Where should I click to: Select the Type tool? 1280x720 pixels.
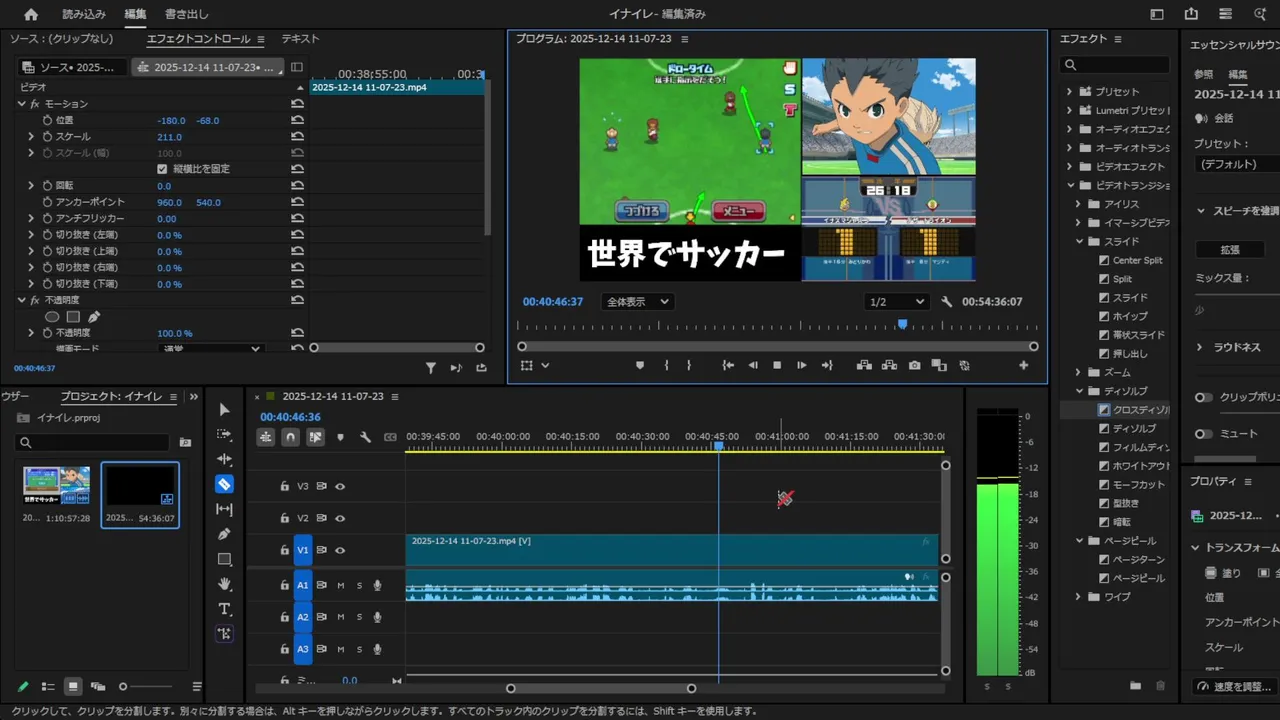click(x=224, y=609)
